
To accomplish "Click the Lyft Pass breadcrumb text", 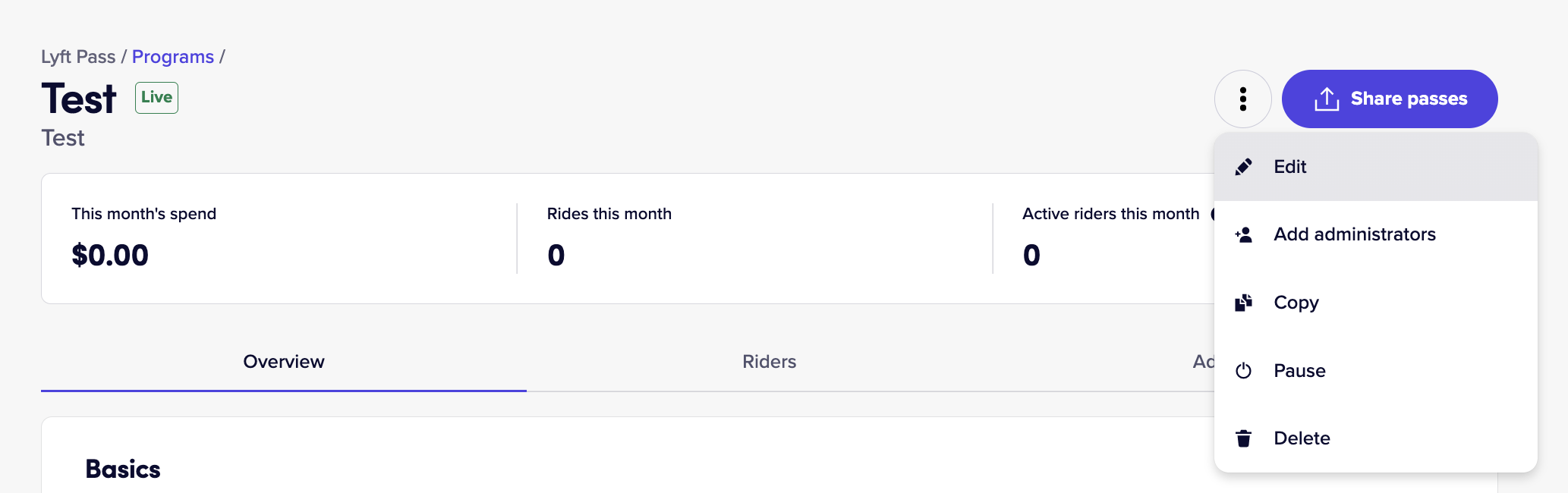I will 78,57.
